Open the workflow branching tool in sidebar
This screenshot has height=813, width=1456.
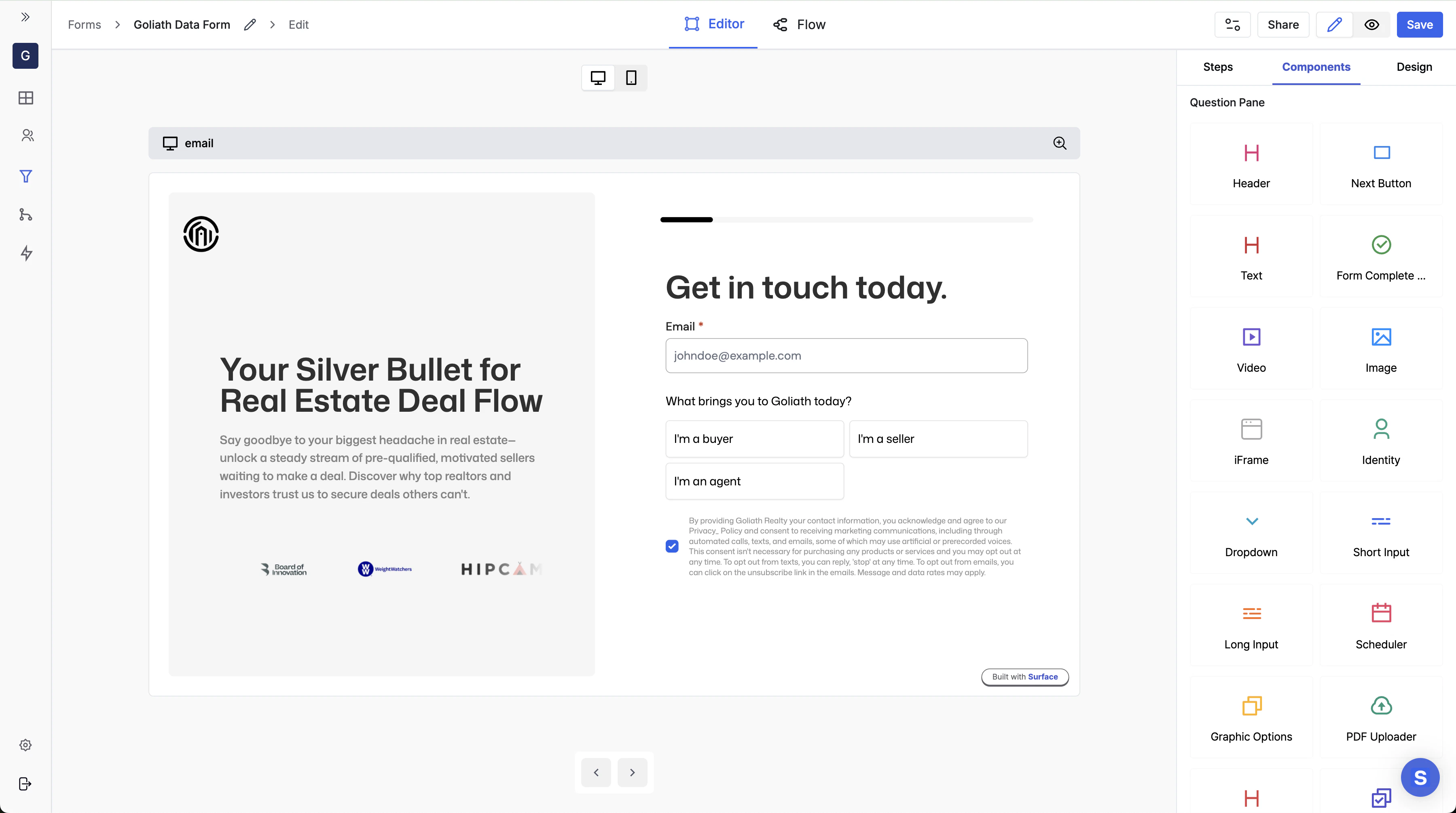click(25, 215)
